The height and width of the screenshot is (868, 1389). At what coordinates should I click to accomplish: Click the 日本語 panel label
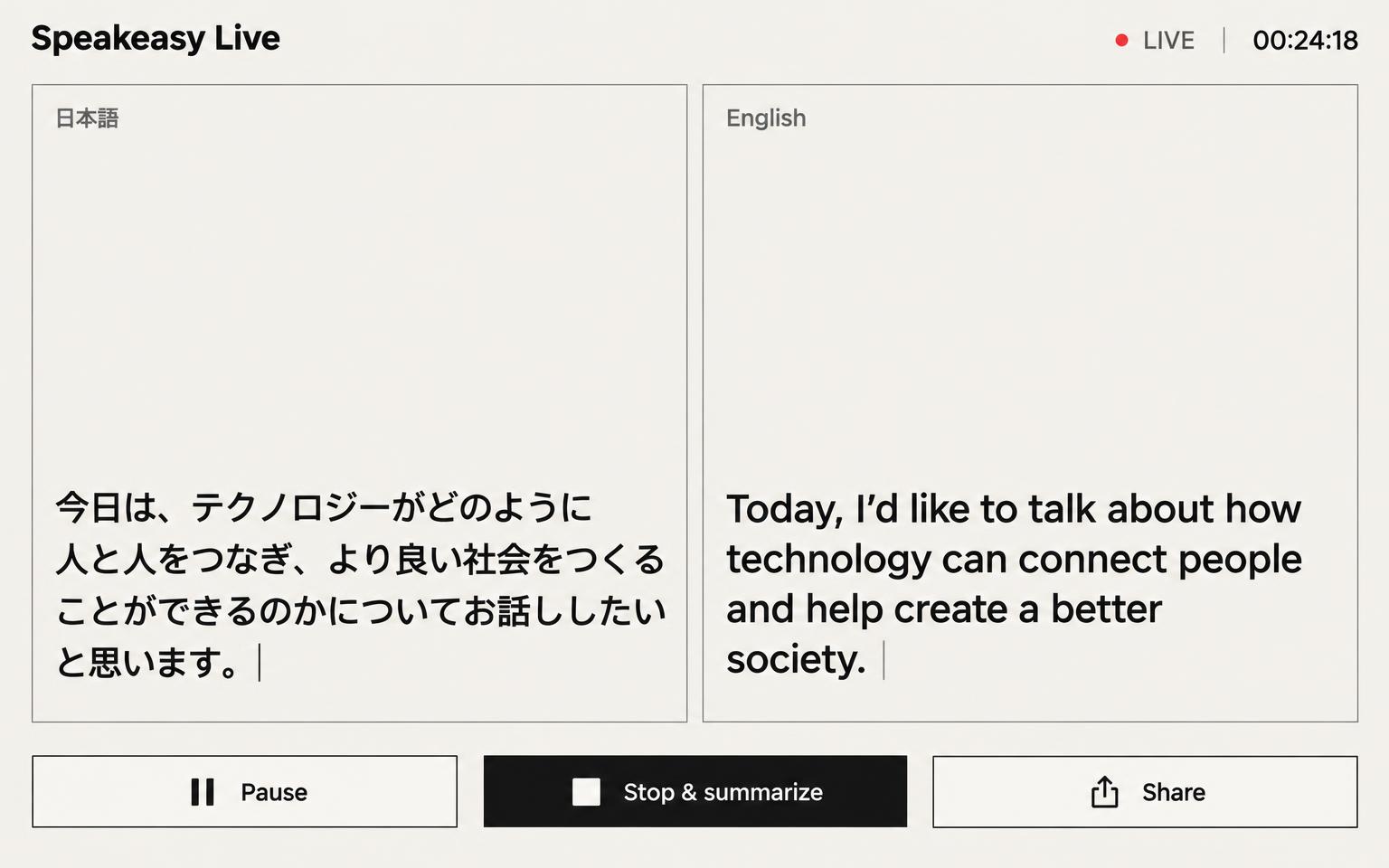click(x=87, y=118)
